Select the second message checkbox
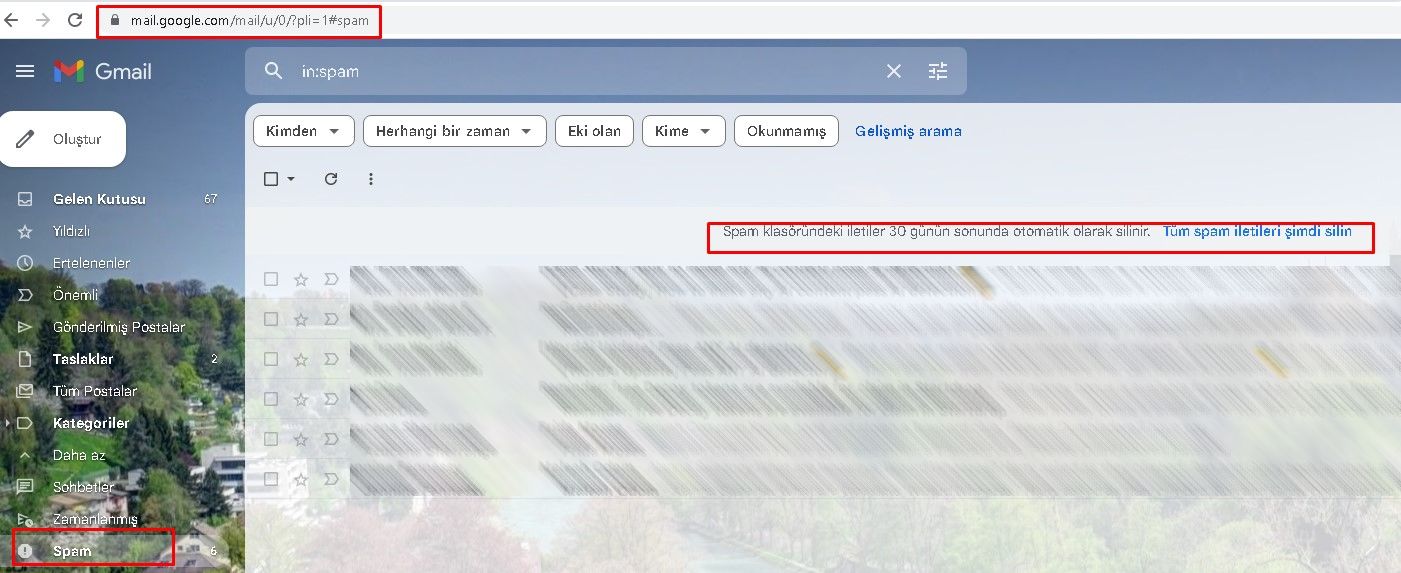The image size is (1401, 573). [271, 319]
